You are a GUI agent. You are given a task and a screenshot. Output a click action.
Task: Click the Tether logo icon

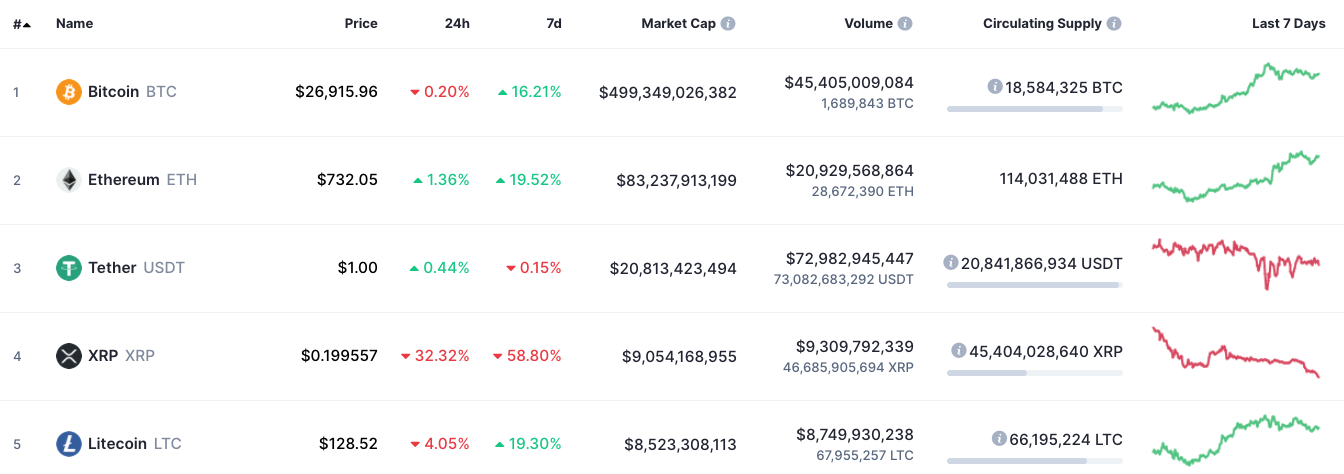tap(68, 268)
